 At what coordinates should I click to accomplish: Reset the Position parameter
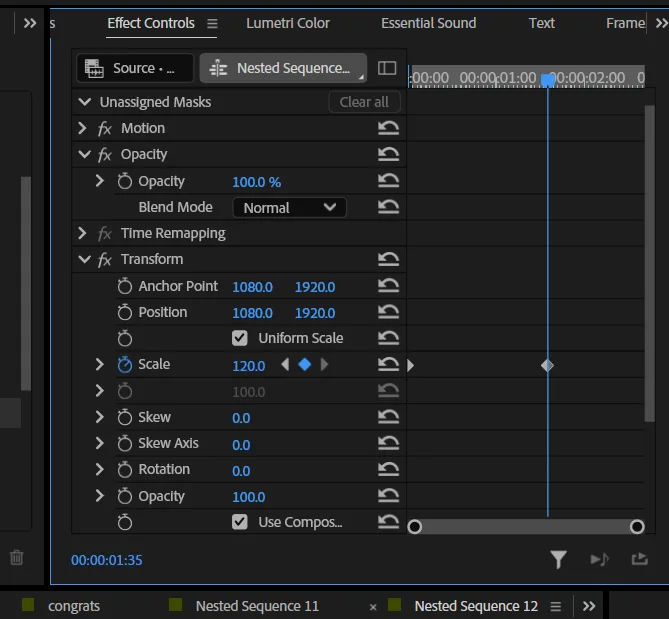click(388, 312)
